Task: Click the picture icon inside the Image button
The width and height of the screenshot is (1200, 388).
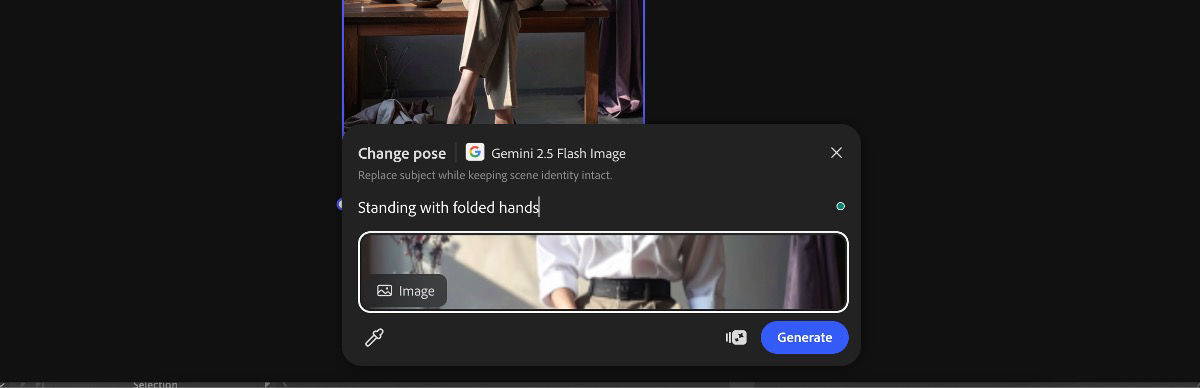Action: pyautogui.click(x=384, y=291)
